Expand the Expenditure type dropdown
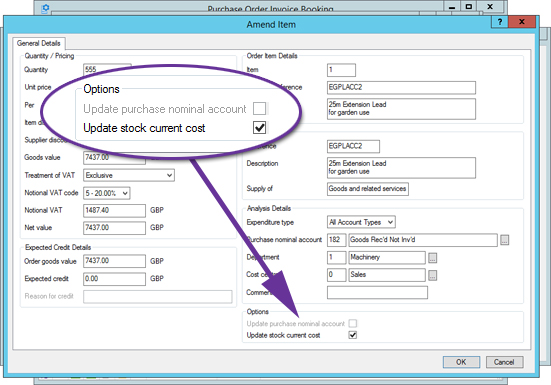Viewport: 551px width, 385px height. [x=361, y=222]
